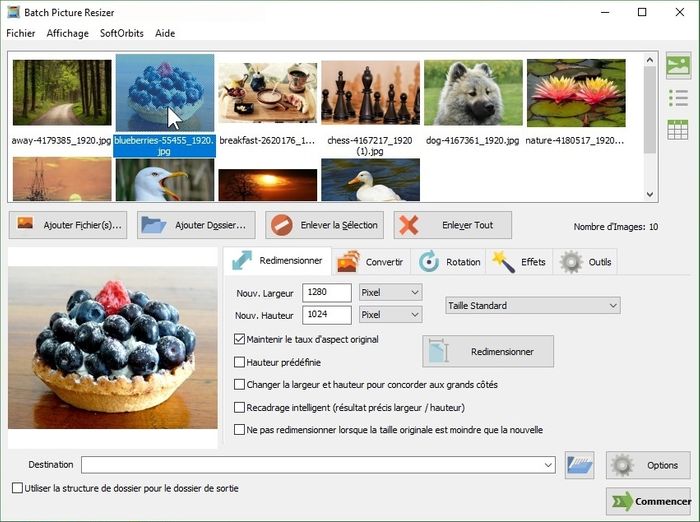700x522 pixels.
Task: Remove selection with Enlever la Sélection
Action: tap(325, 225)
